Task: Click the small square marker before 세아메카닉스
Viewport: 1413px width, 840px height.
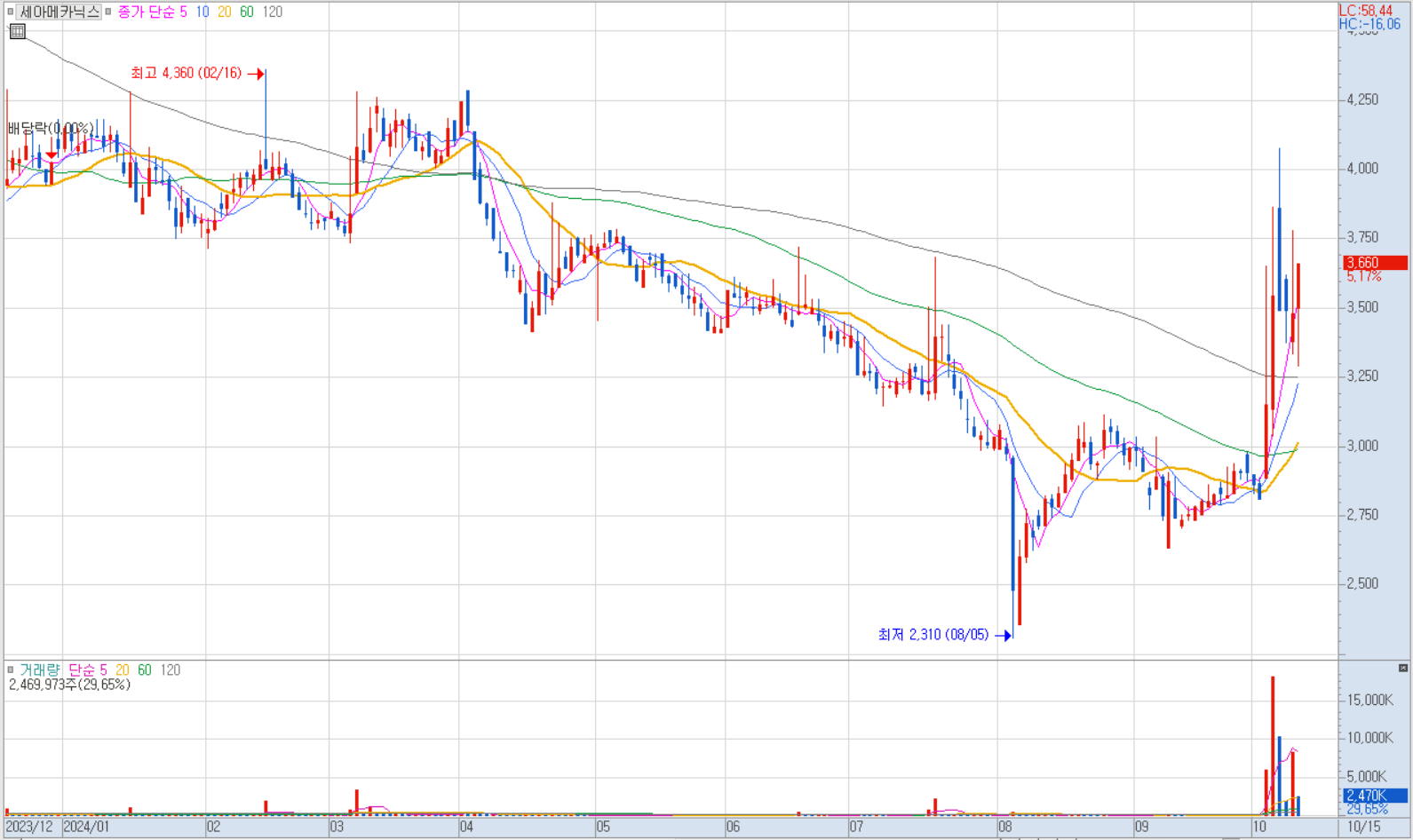Action: point(11,12)
